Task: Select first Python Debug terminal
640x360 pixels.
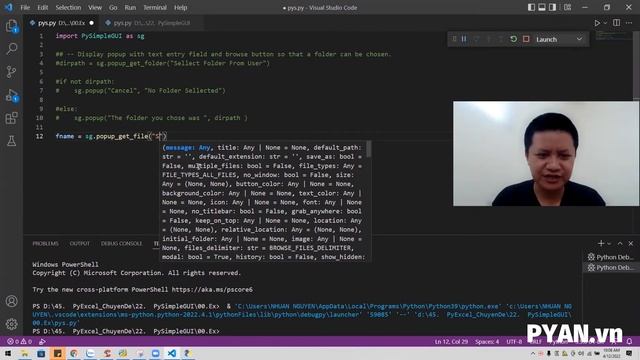Action: pos(610,257)
